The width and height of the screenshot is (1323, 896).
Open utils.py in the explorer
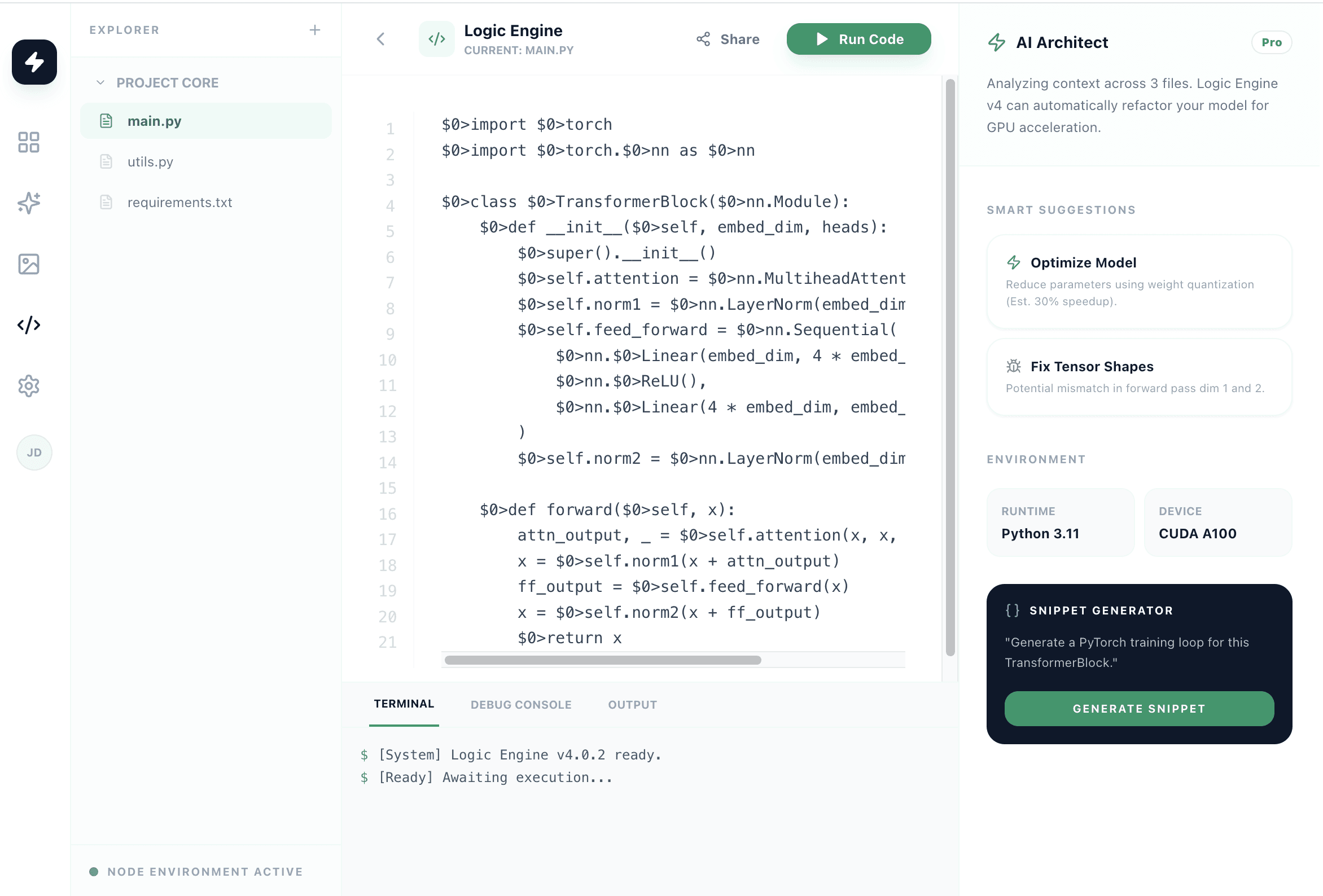point(150,162)
